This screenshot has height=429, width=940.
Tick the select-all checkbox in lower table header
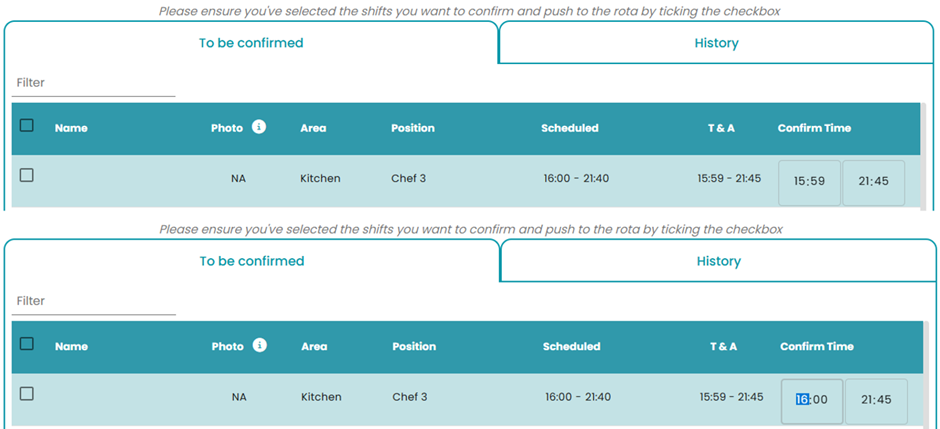[x=26, y=343]
